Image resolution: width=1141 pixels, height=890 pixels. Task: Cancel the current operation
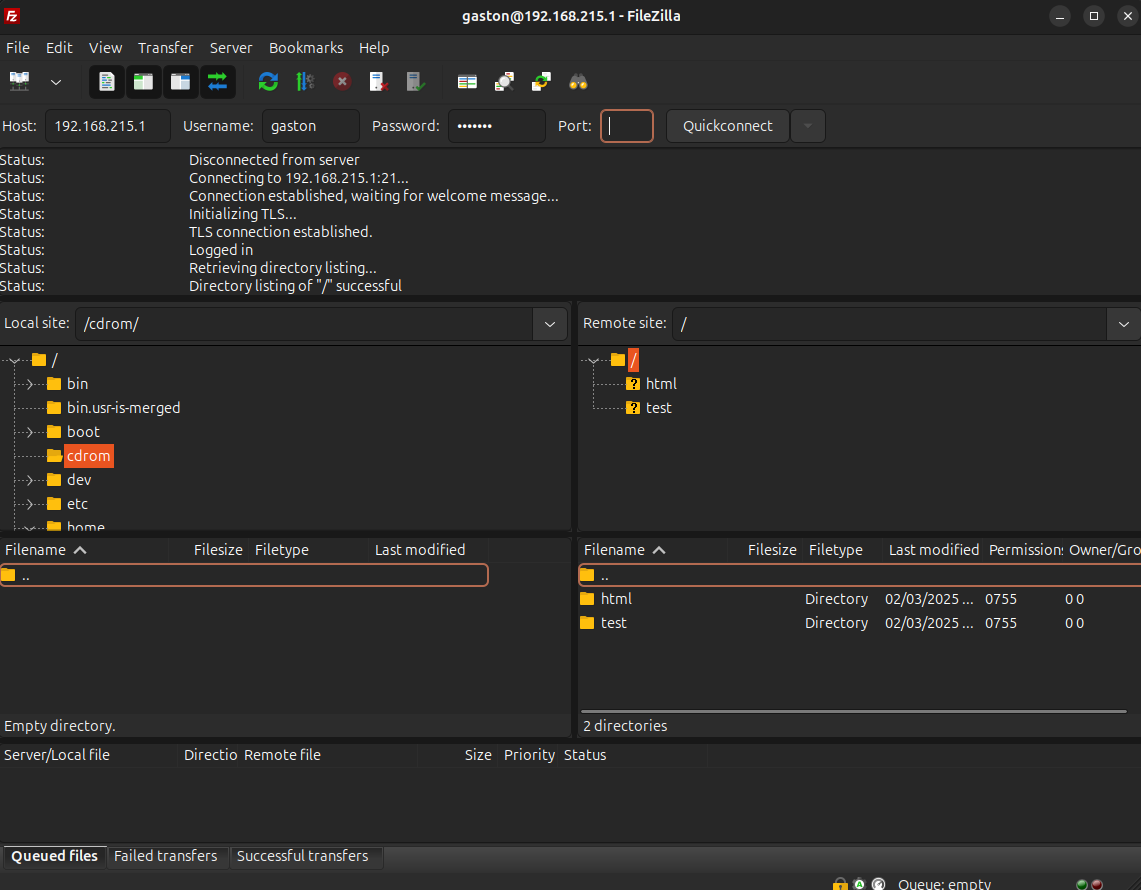point(342,82)
